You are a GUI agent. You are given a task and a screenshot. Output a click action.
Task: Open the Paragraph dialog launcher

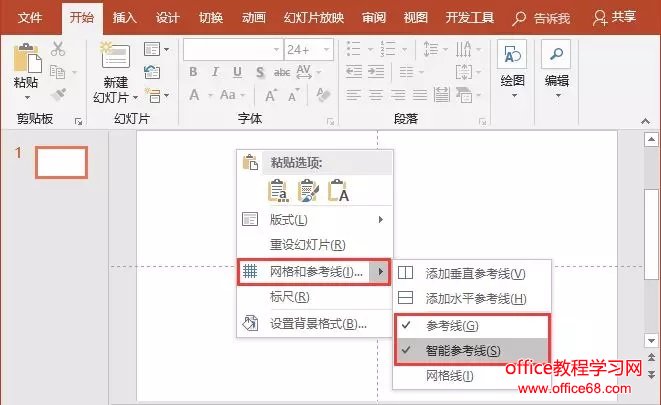tap(483, 122)
